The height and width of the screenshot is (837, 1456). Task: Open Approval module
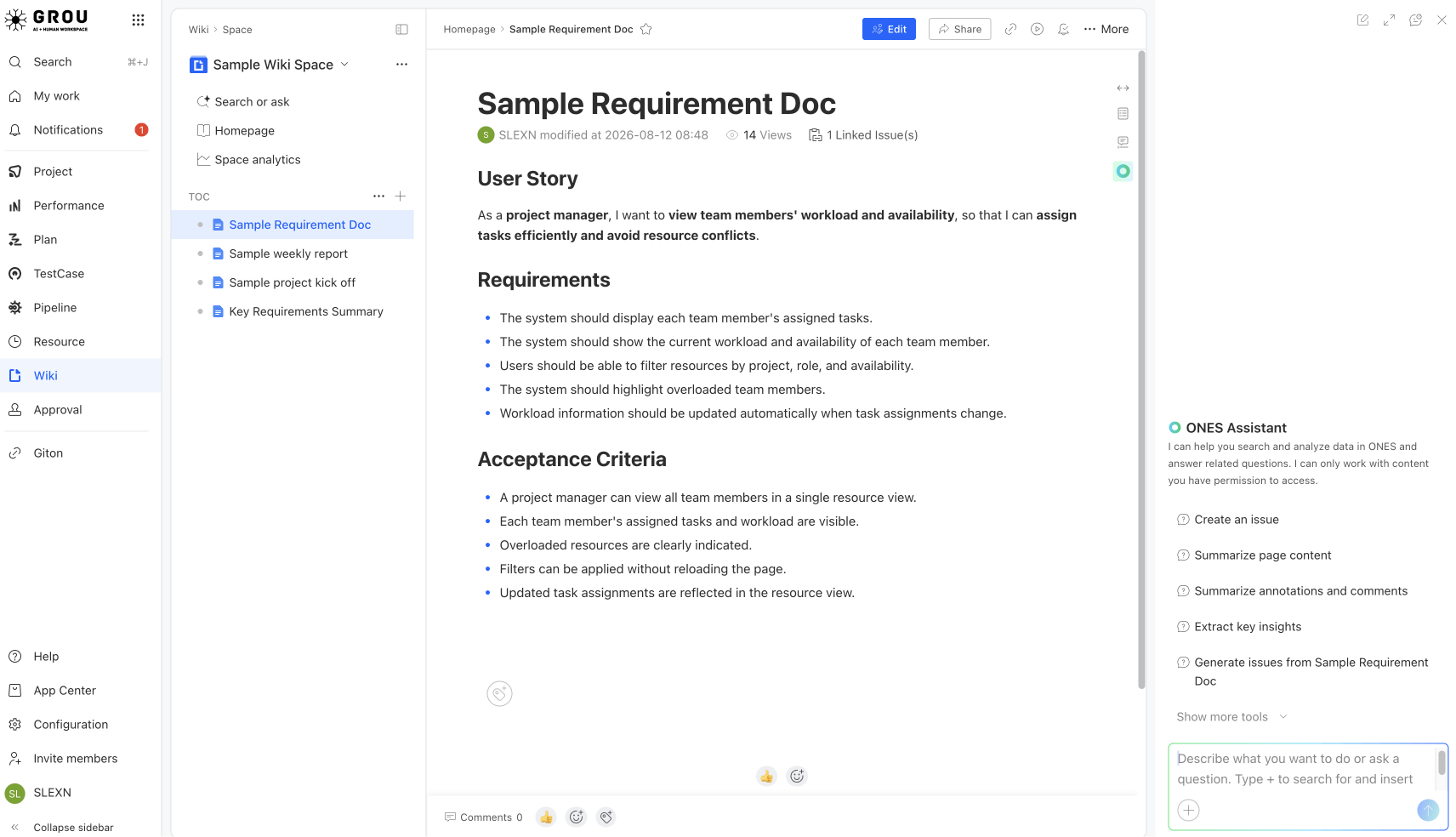point(81,410)
